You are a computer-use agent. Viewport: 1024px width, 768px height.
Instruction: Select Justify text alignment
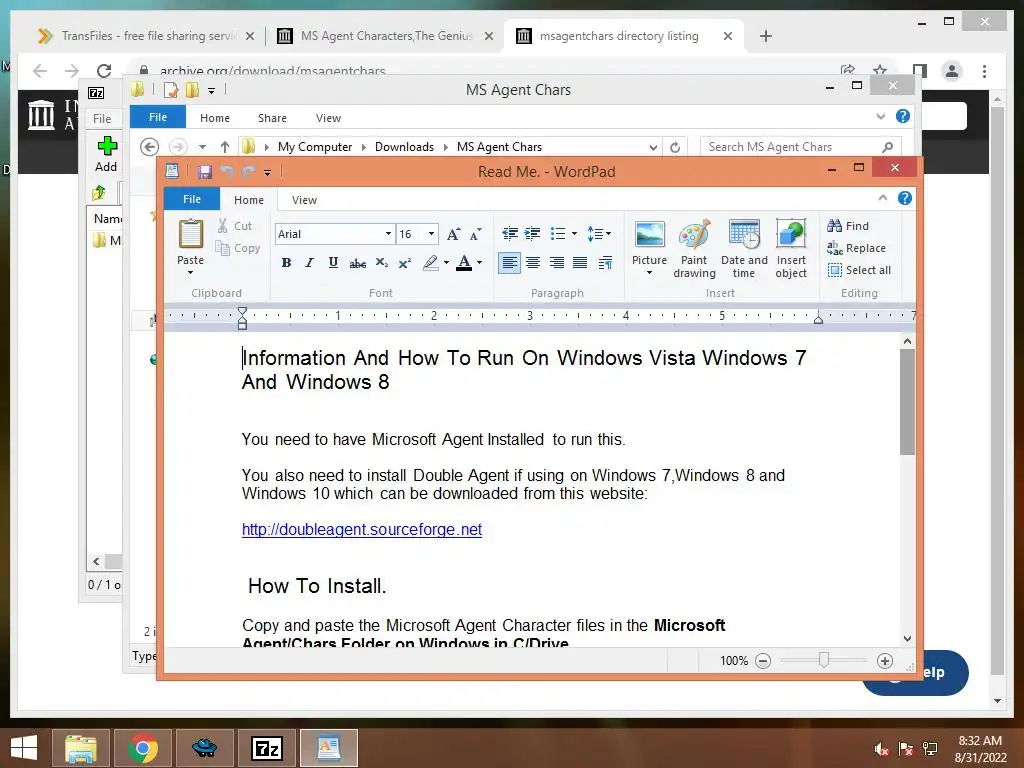coord(580,263)
